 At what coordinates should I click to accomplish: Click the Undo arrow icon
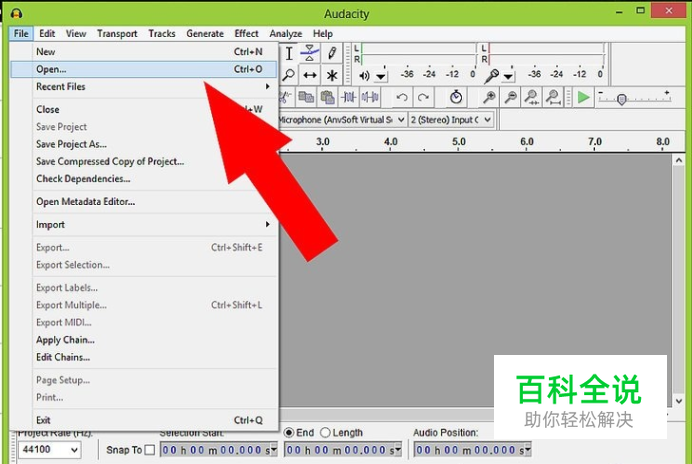pos(402,97)
